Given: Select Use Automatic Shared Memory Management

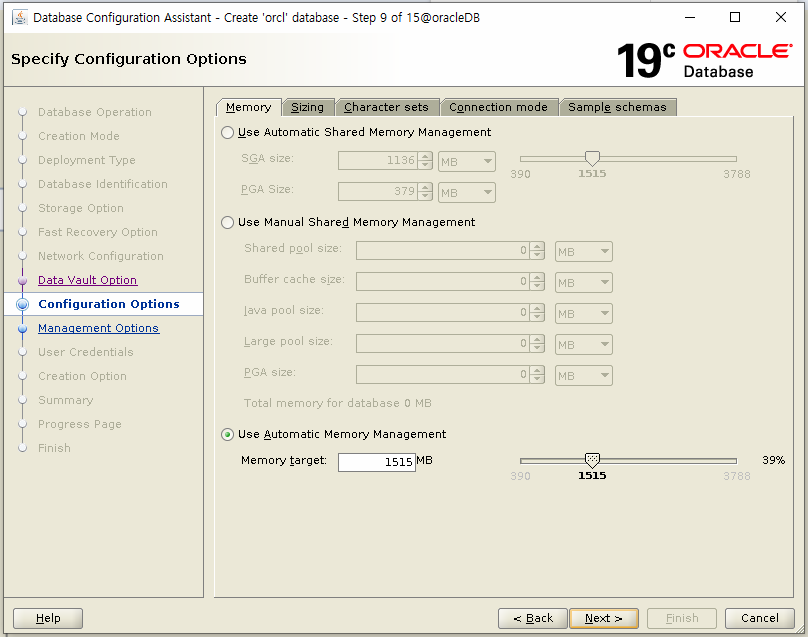Looking at the screenshot, I should (x=227, y=132).
